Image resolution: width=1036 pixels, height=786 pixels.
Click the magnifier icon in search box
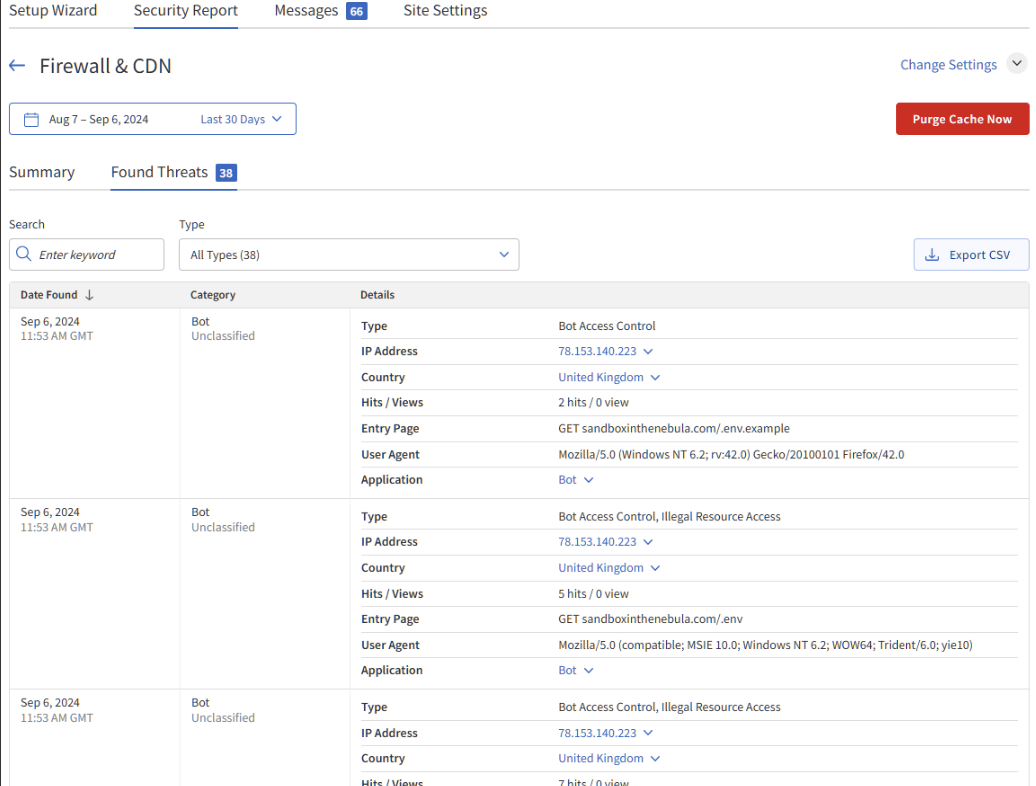[x=24, y=254]
